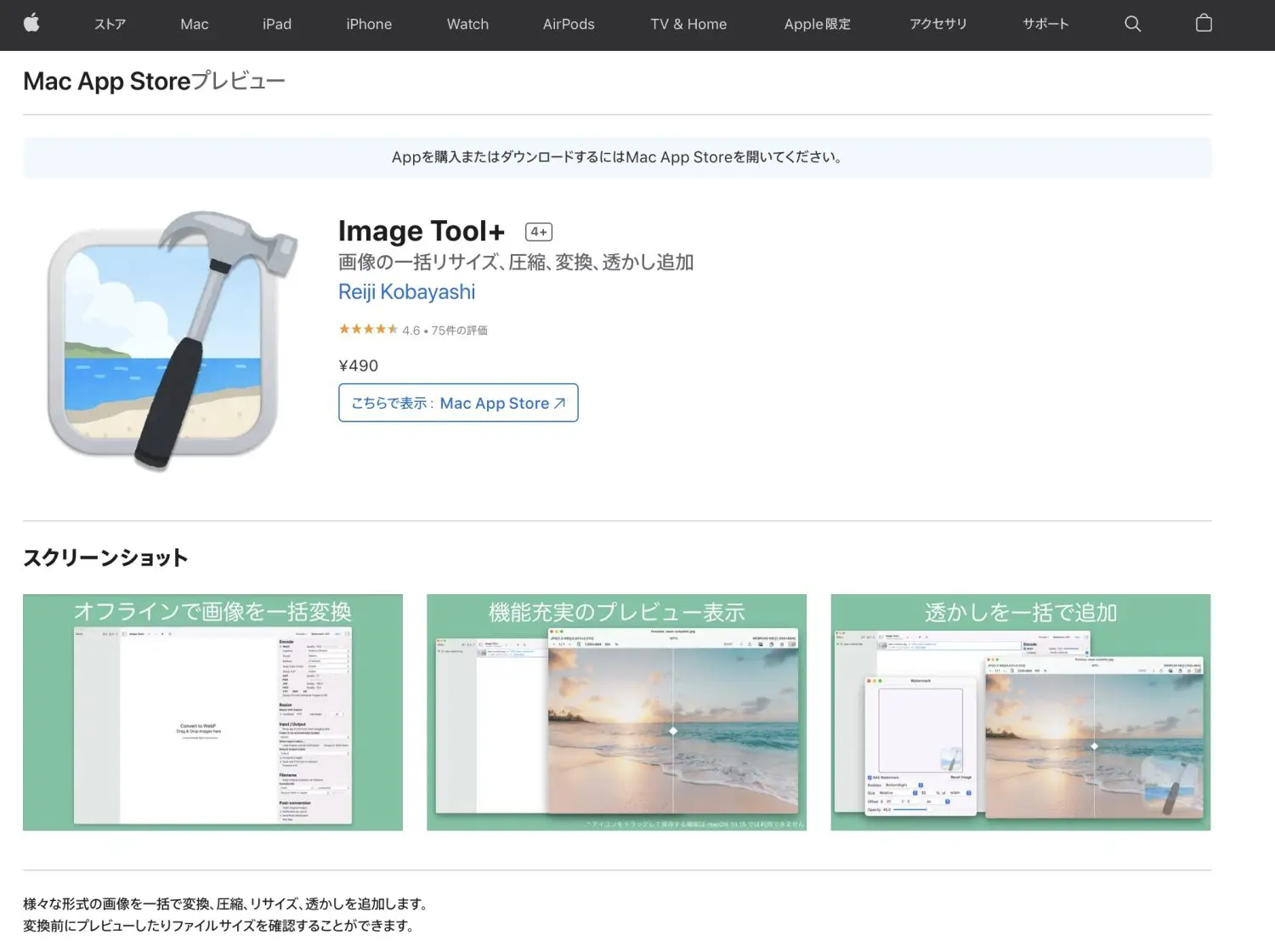
Task: Click the 画像の一括リサイズ subtitle text
Action: point(516,262)
